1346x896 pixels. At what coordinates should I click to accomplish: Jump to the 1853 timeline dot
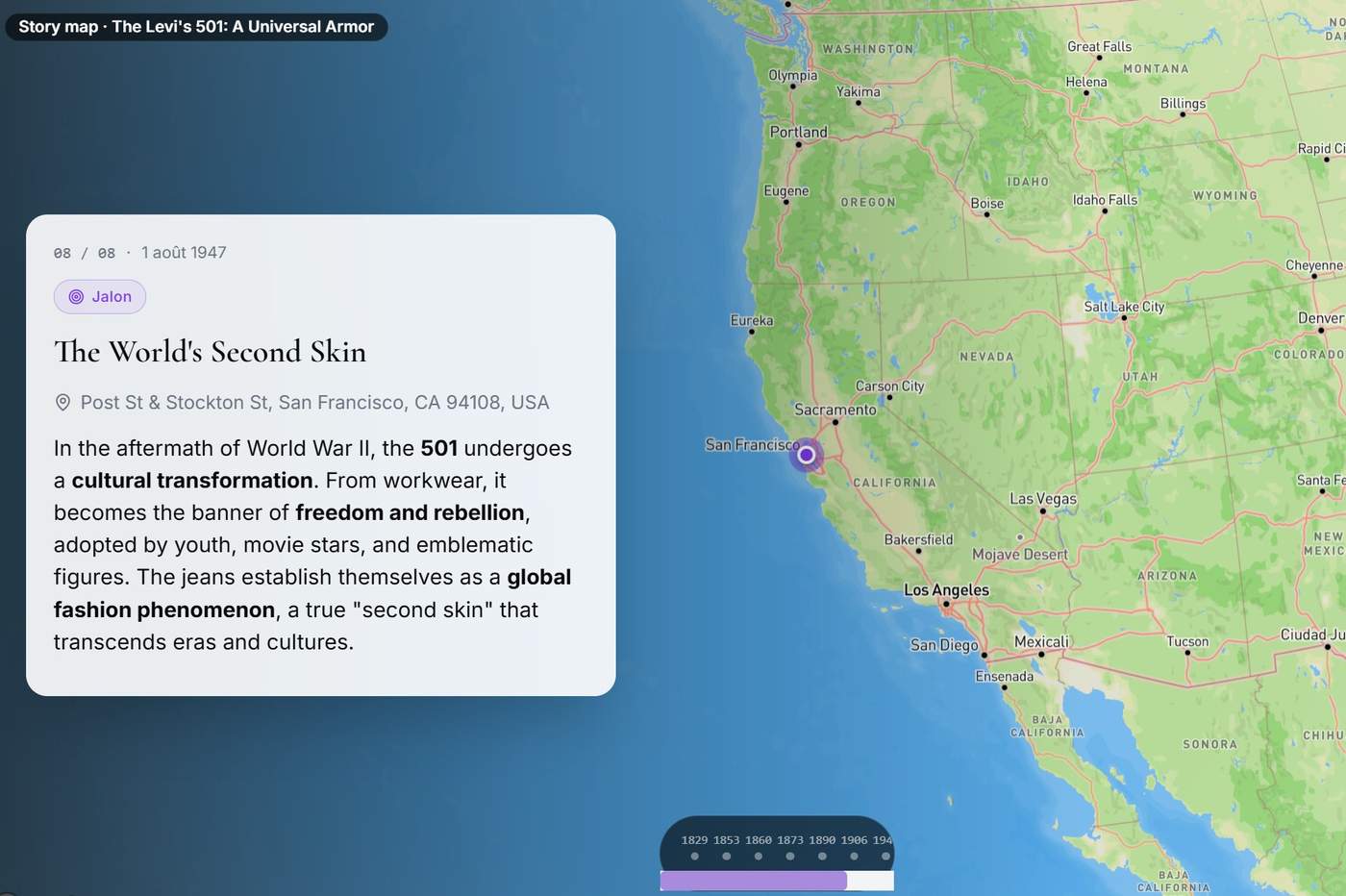(726, 856)
